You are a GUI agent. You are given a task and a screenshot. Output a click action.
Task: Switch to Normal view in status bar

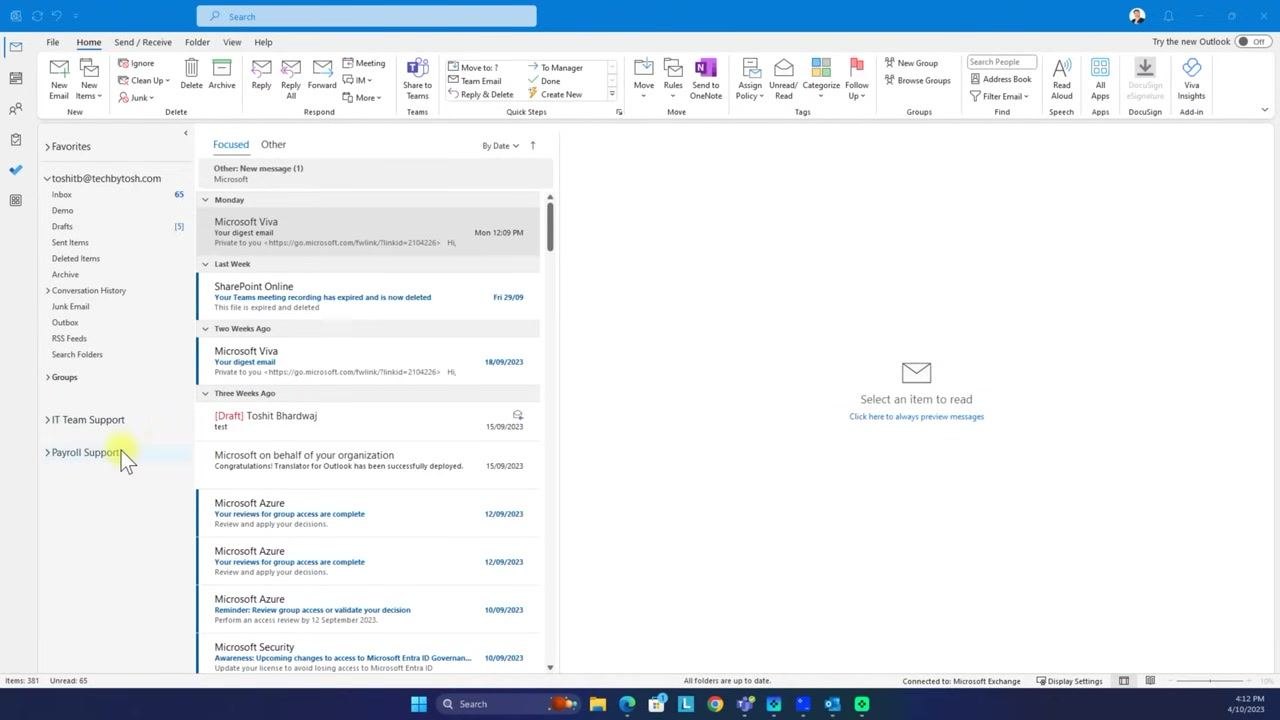[x=1124, y=681]
